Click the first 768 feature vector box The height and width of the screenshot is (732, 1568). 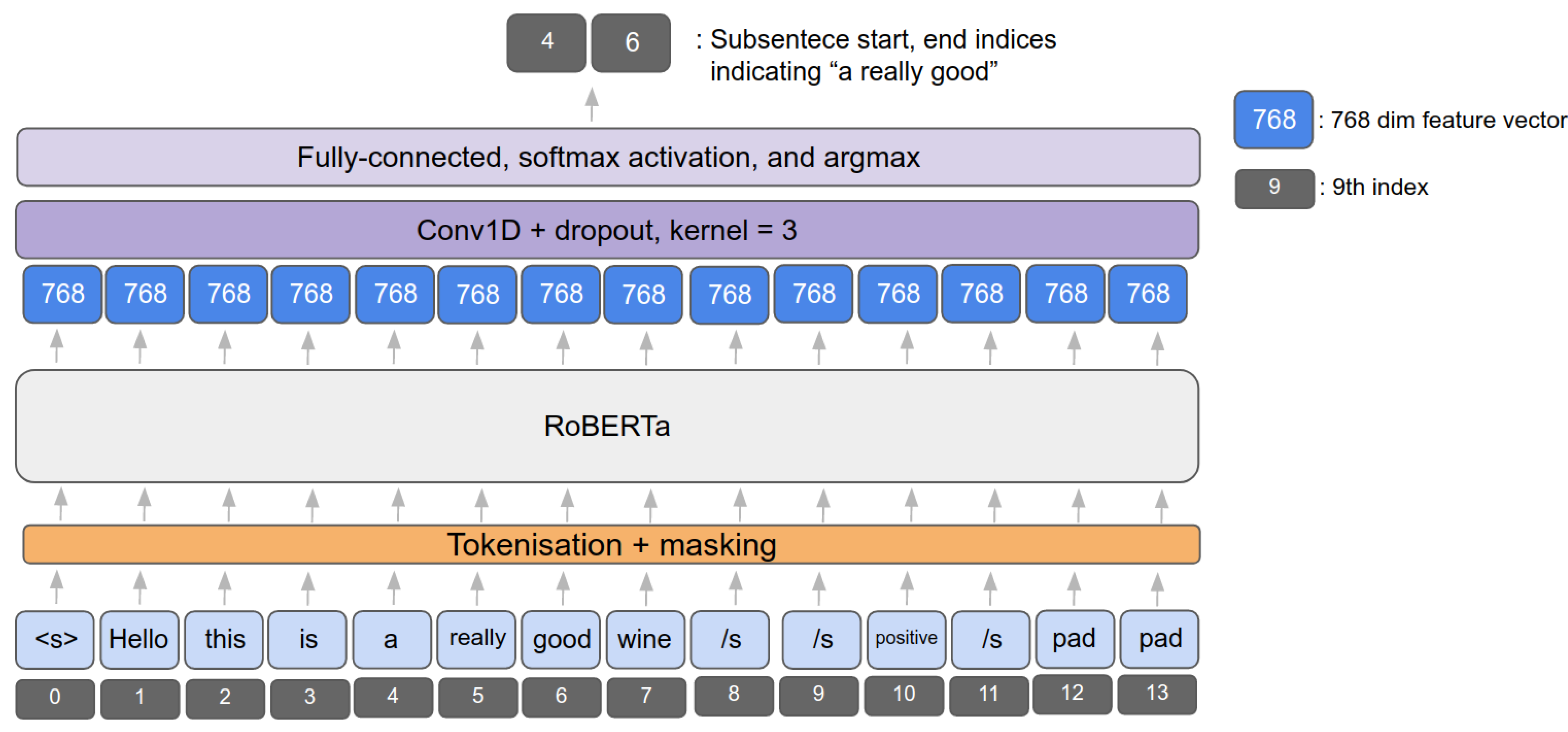pyautogui.click(x=62, y=294)
